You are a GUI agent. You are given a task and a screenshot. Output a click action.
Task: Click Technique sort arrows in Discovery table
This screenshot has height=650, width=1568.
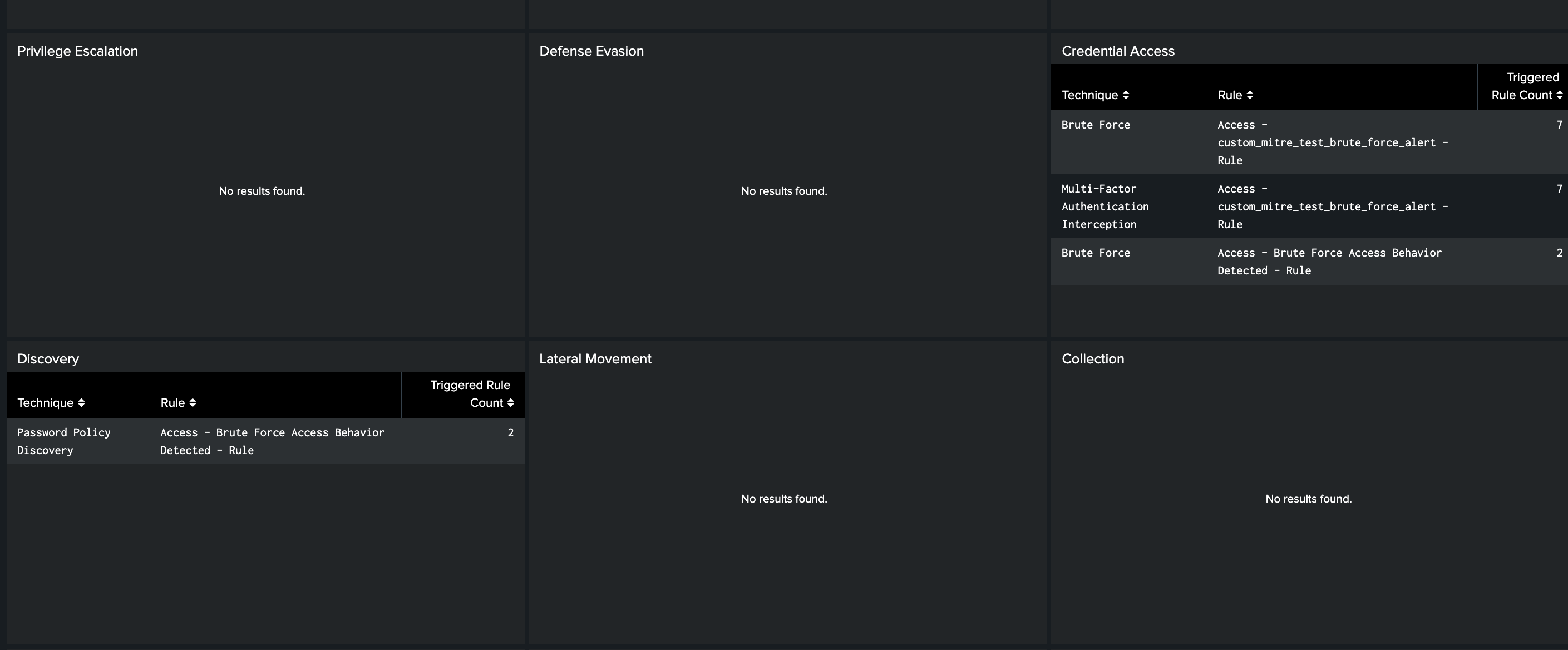(x=81, y=403)
